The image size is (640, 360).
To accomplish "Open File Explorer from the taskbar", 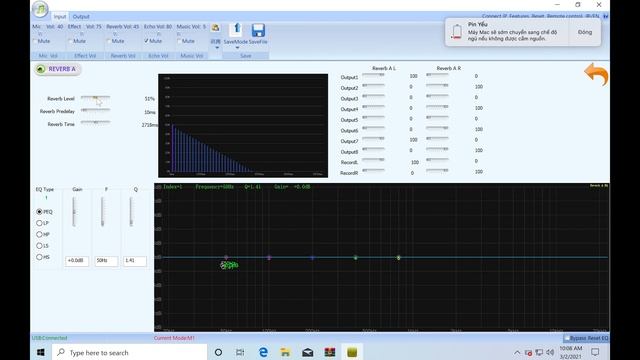I will tap(285, 352).
